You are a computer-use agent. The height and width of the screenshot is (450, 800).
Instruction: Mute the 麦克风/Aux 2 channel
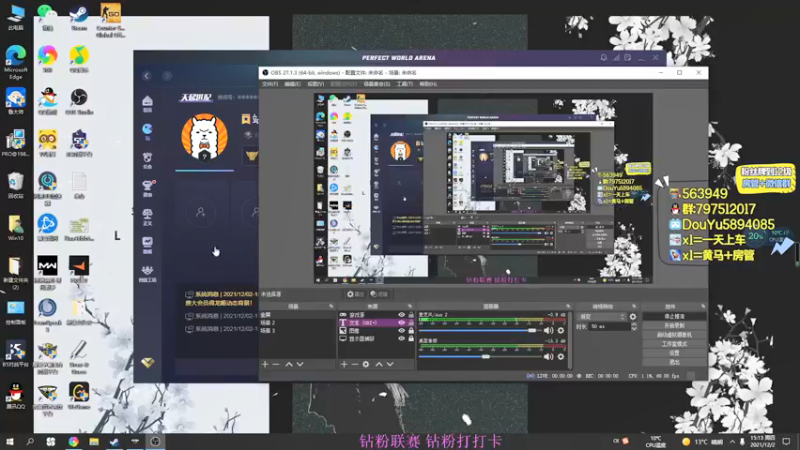tap(548, 331)
